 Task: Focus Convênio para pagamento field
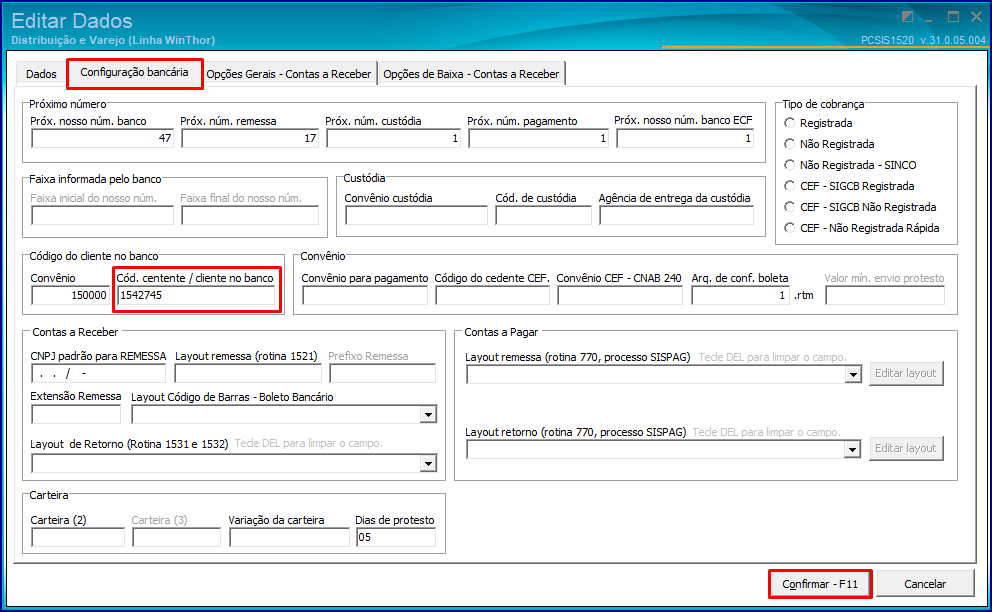tap(365, 295)
